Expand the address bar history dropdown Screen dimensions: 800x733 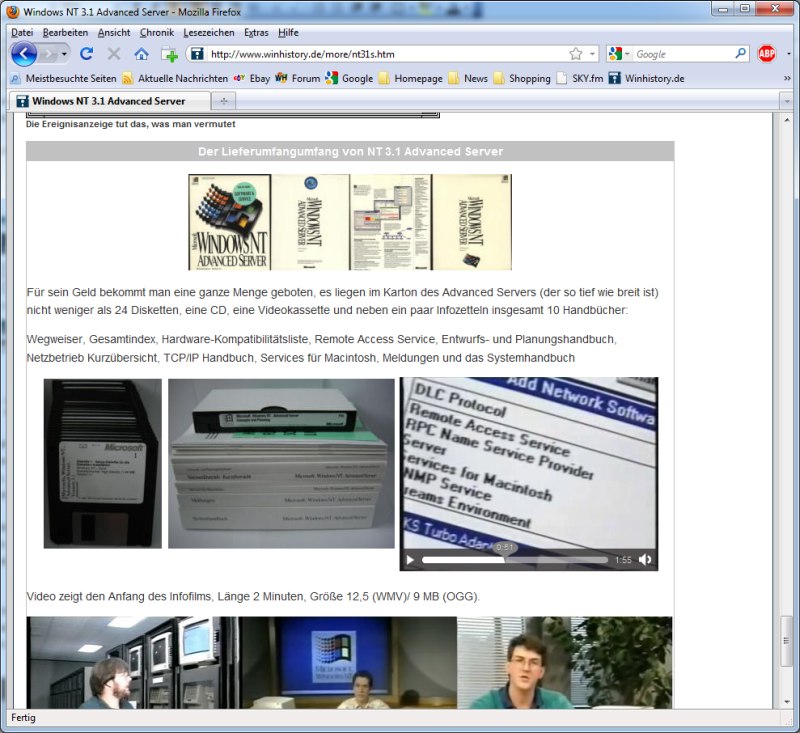[x=592, y=54]
